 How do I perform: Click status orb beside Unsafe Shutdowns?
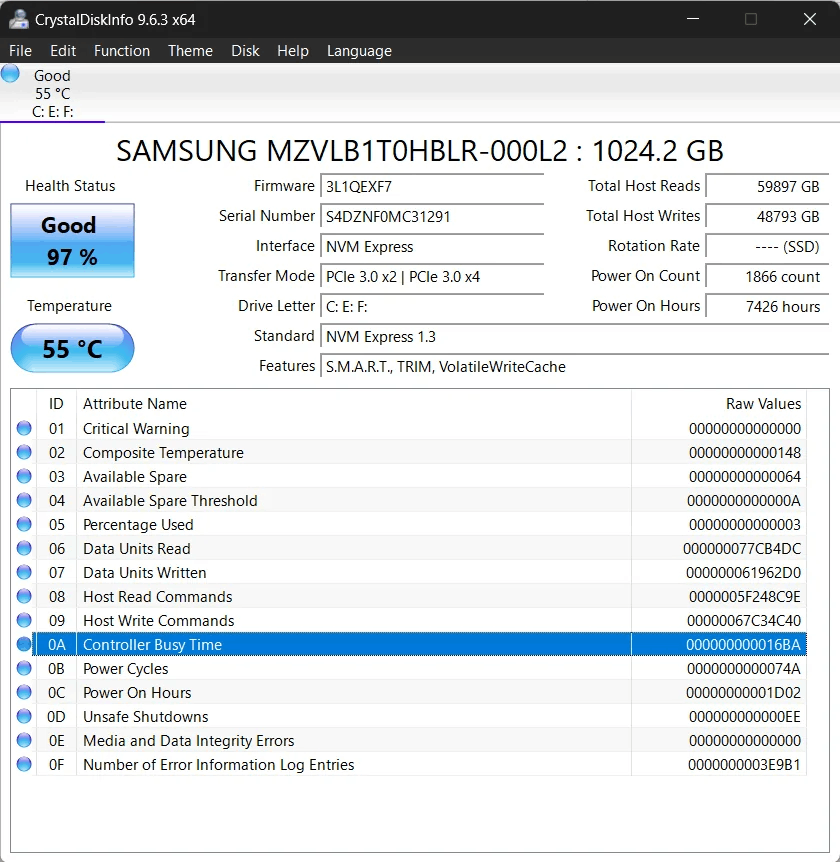(x=24, y=717)
